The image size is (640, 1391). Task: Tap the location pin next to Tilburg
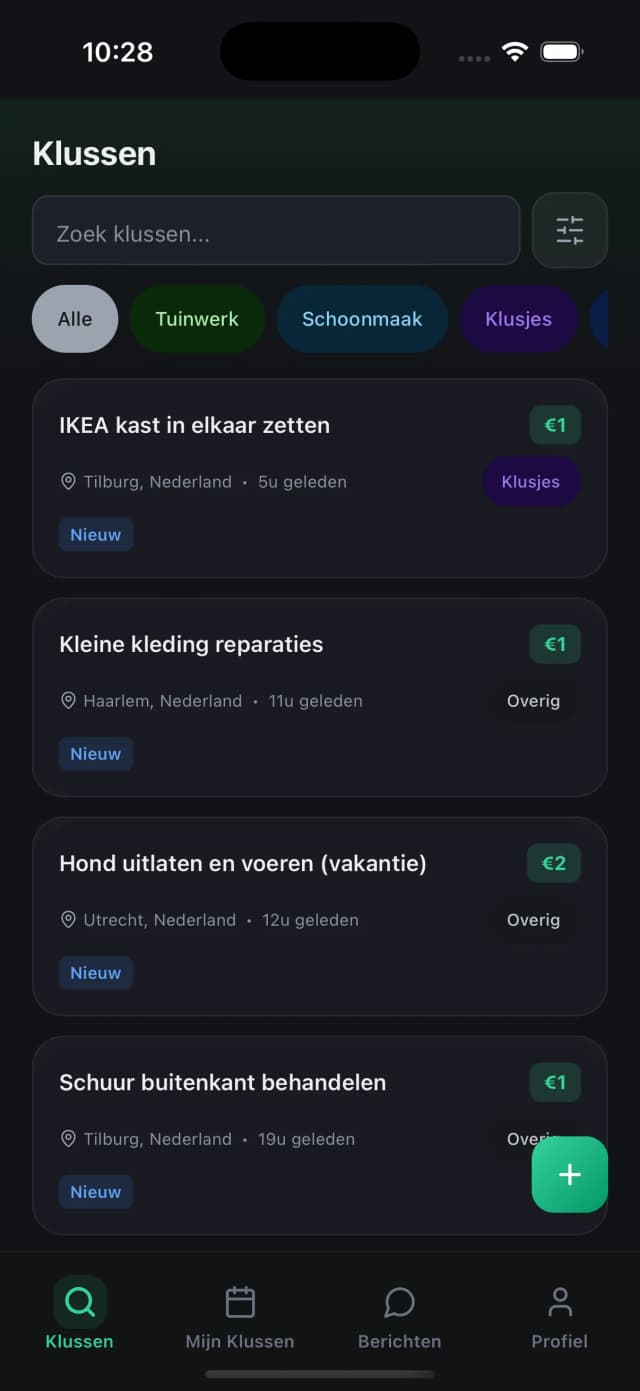(68, 481)
